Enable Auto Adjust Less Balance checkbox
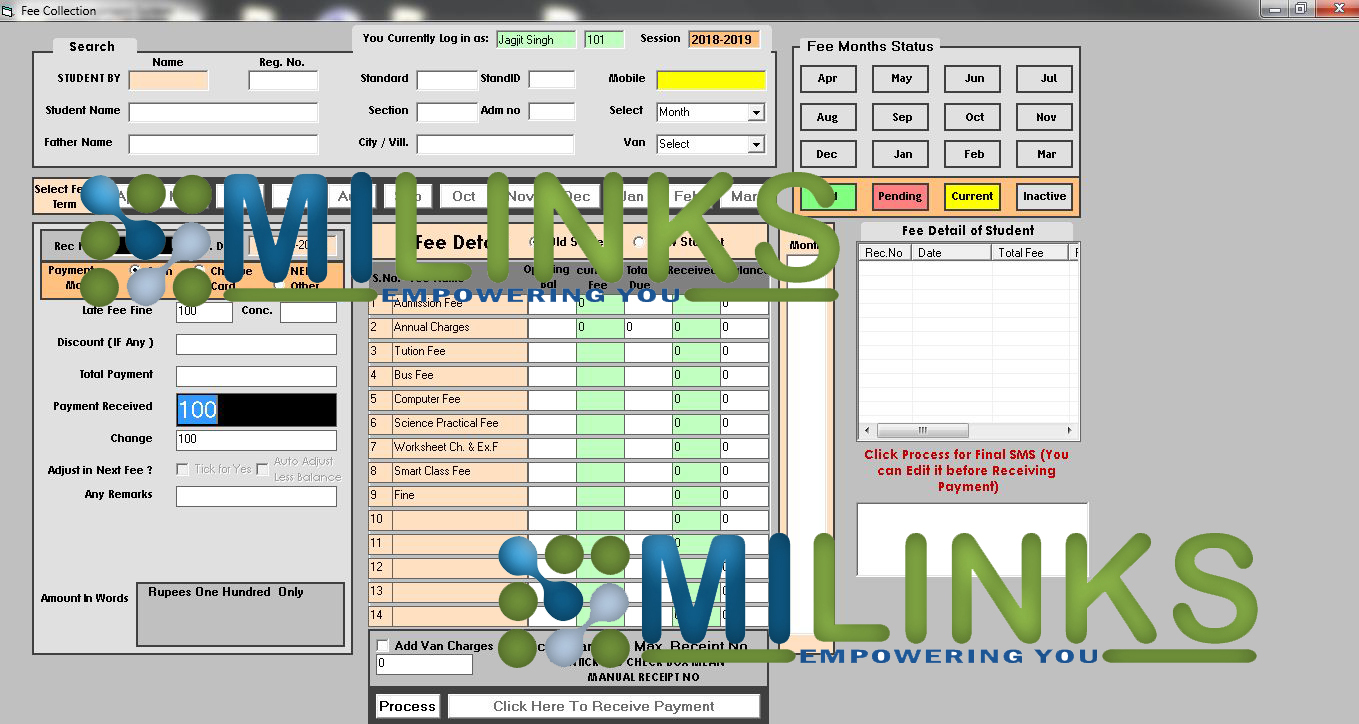Image resolution: width=1359 pixels, height=724 pixels. point(262,469)
